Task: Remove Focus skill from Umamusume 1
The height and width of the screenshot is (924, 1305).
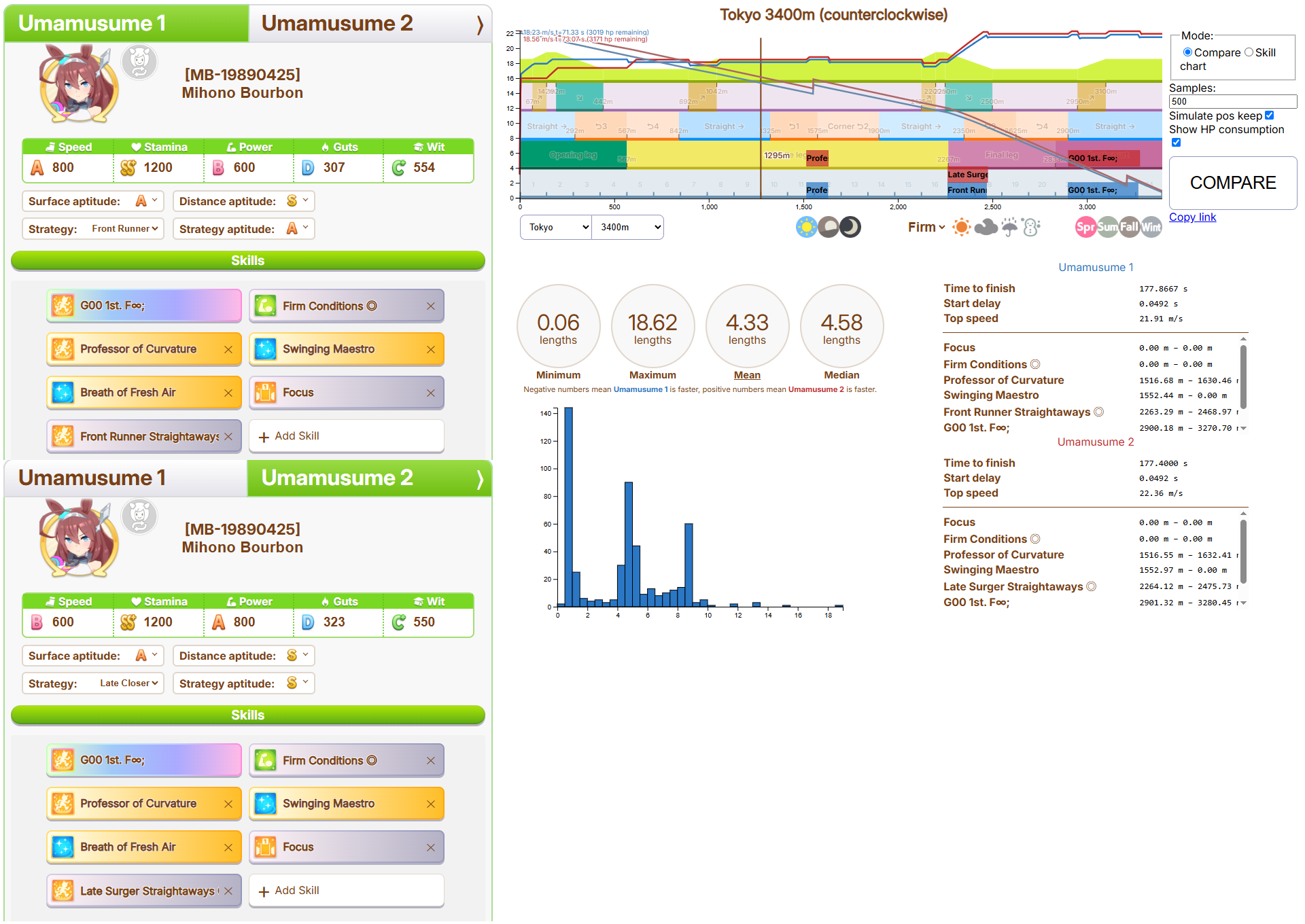Action: [430, 393]
